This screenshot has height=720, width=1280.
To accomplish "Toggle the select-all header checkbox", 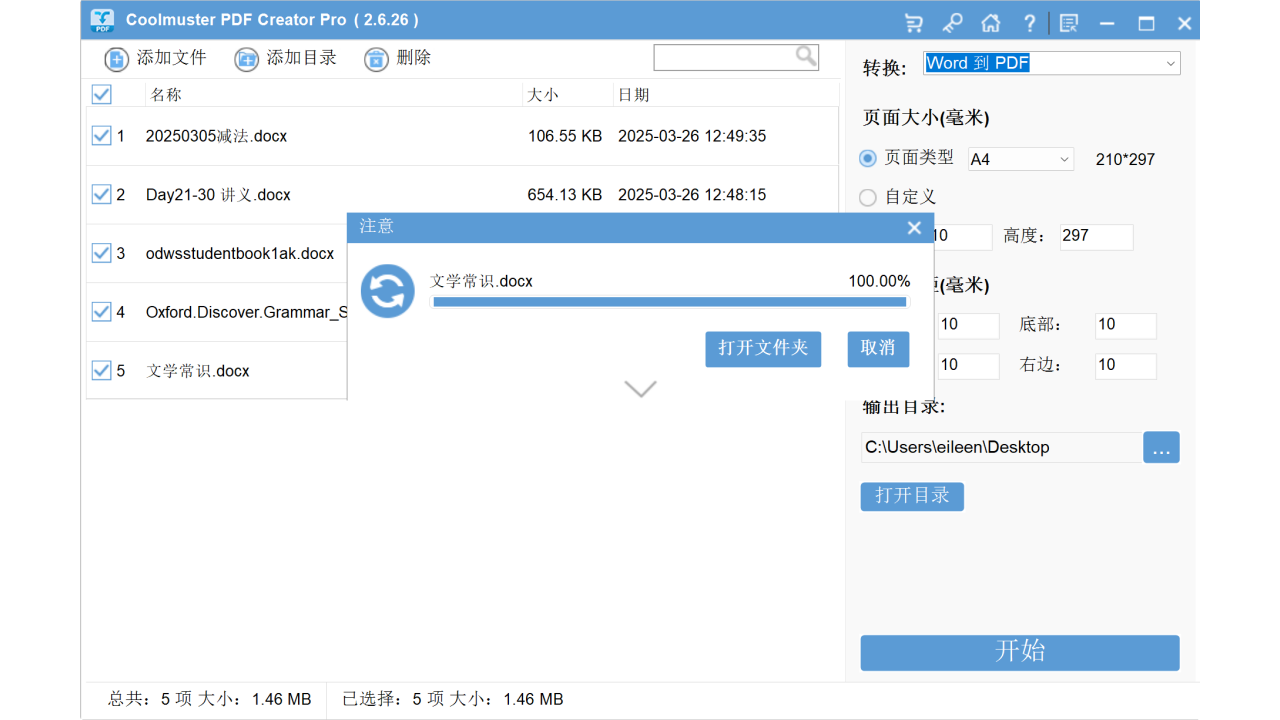I will [101, 94].
